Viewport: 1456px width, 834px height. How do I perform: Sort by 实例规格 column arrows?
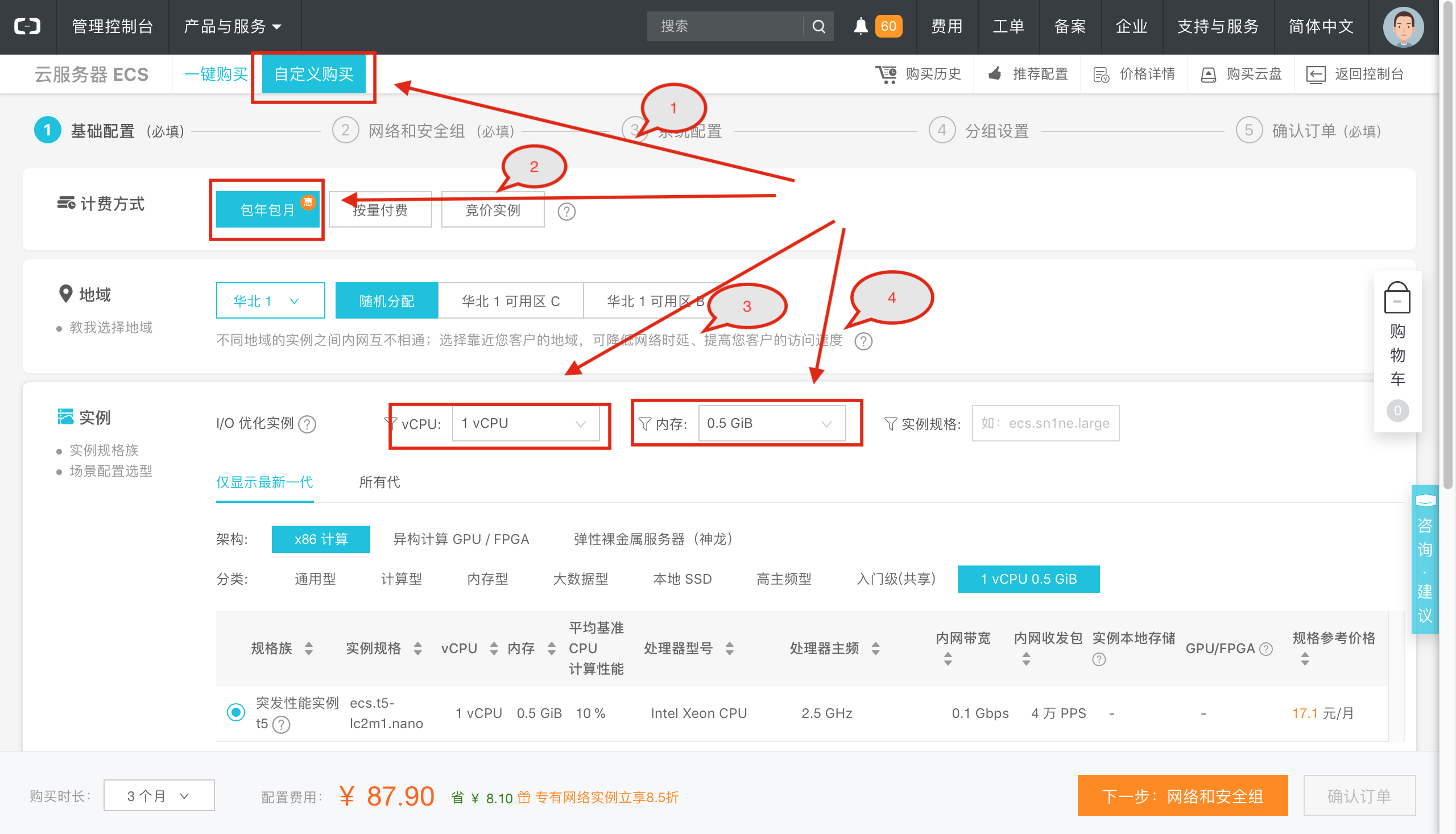pos(417,649)
